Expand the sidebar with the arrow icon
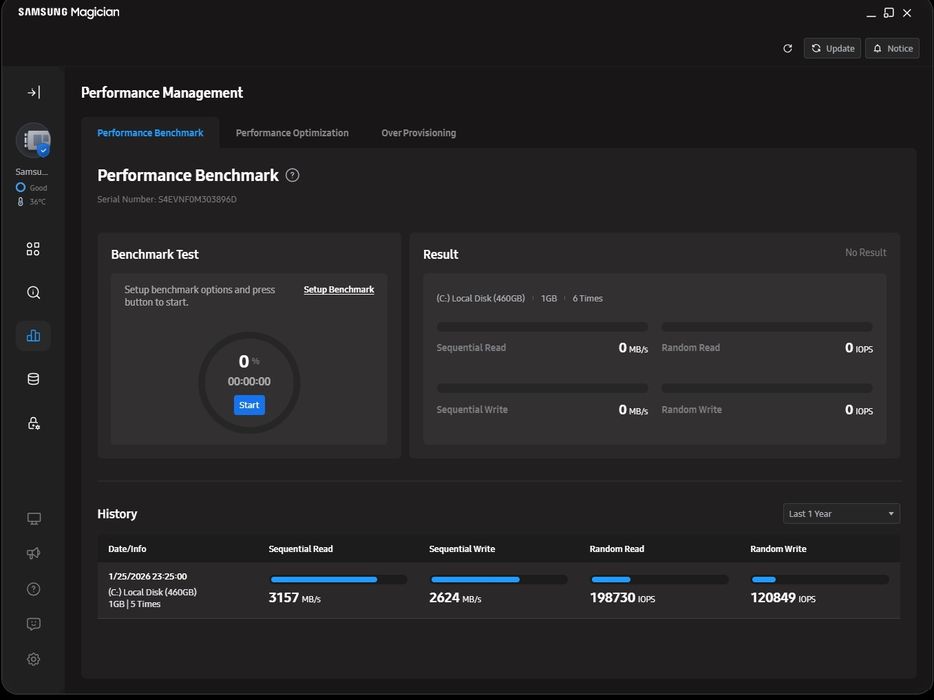 (34, 92)
